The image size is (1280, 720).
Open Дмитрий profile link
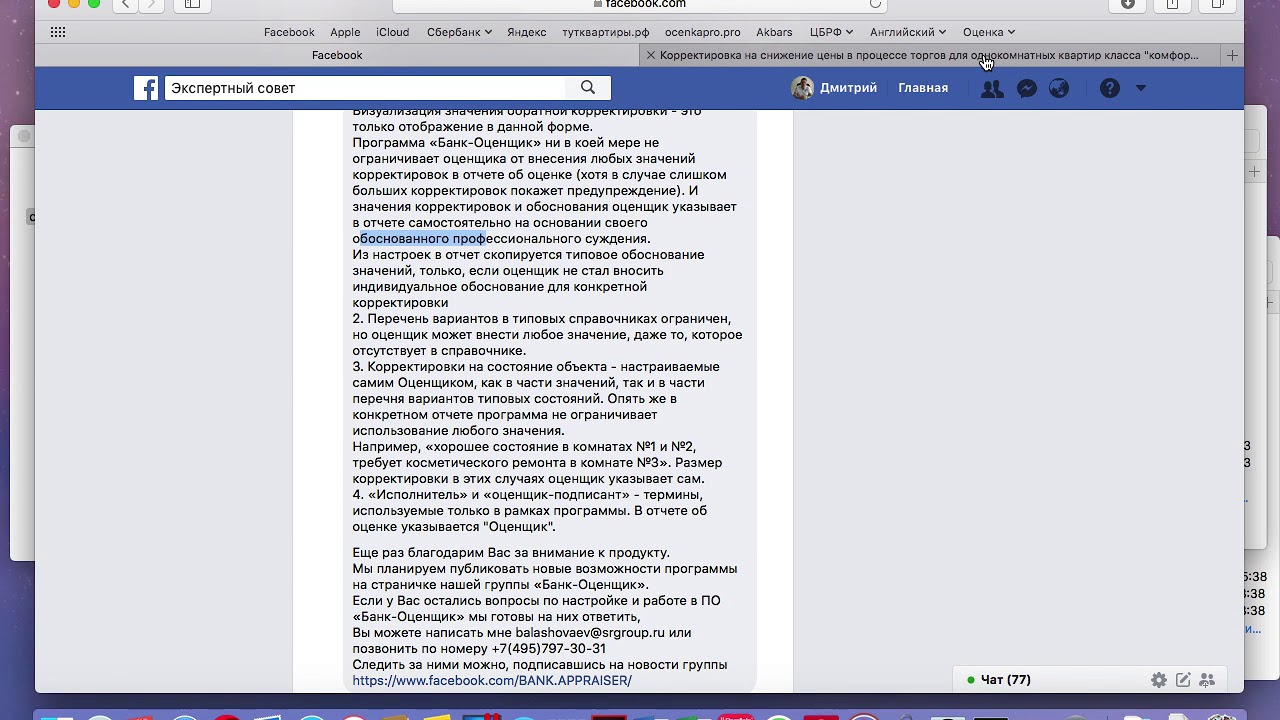[848, 88]
